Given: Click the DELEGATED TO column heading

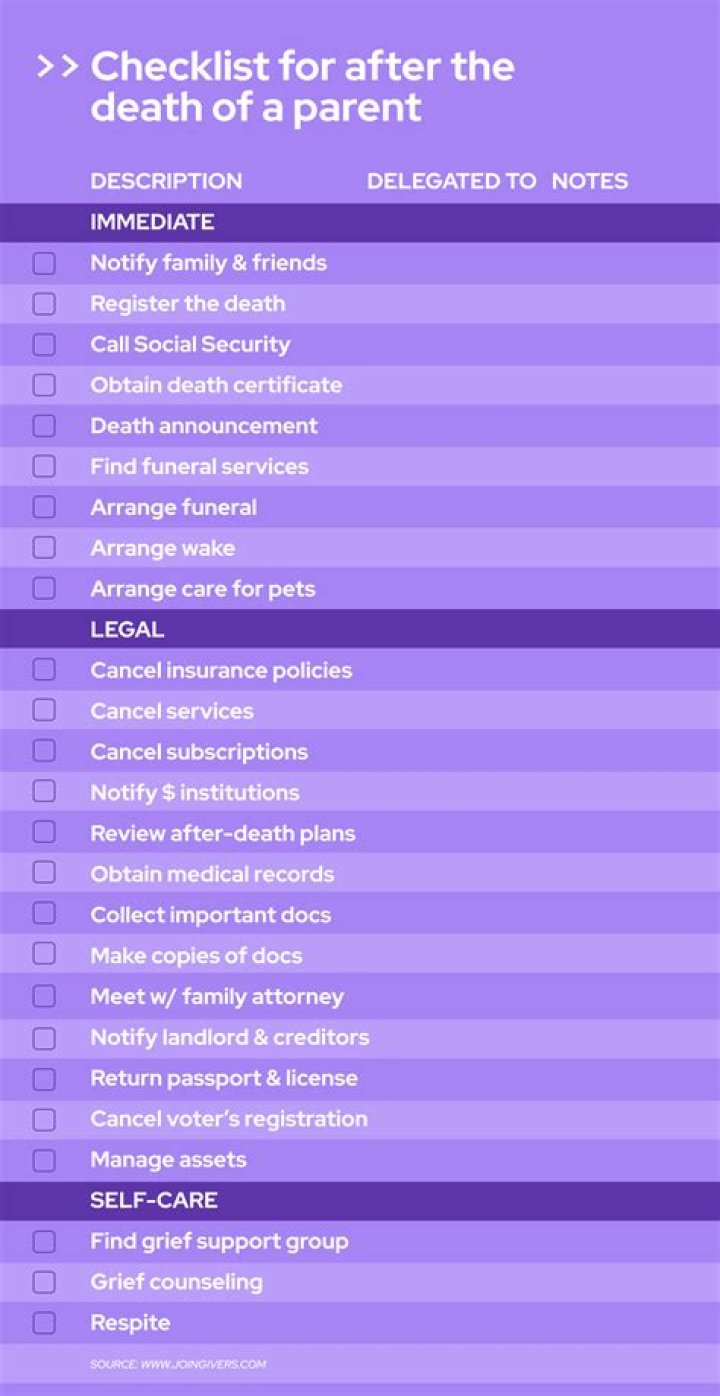Looking at the screenshot, I should pos(451,181).
